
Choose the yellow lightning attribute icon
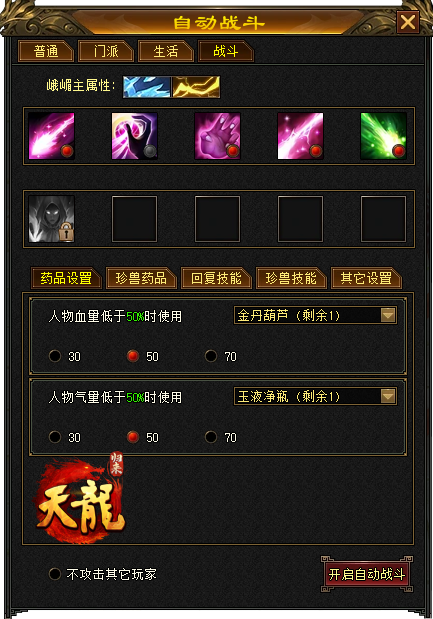(x=196, y=87)
